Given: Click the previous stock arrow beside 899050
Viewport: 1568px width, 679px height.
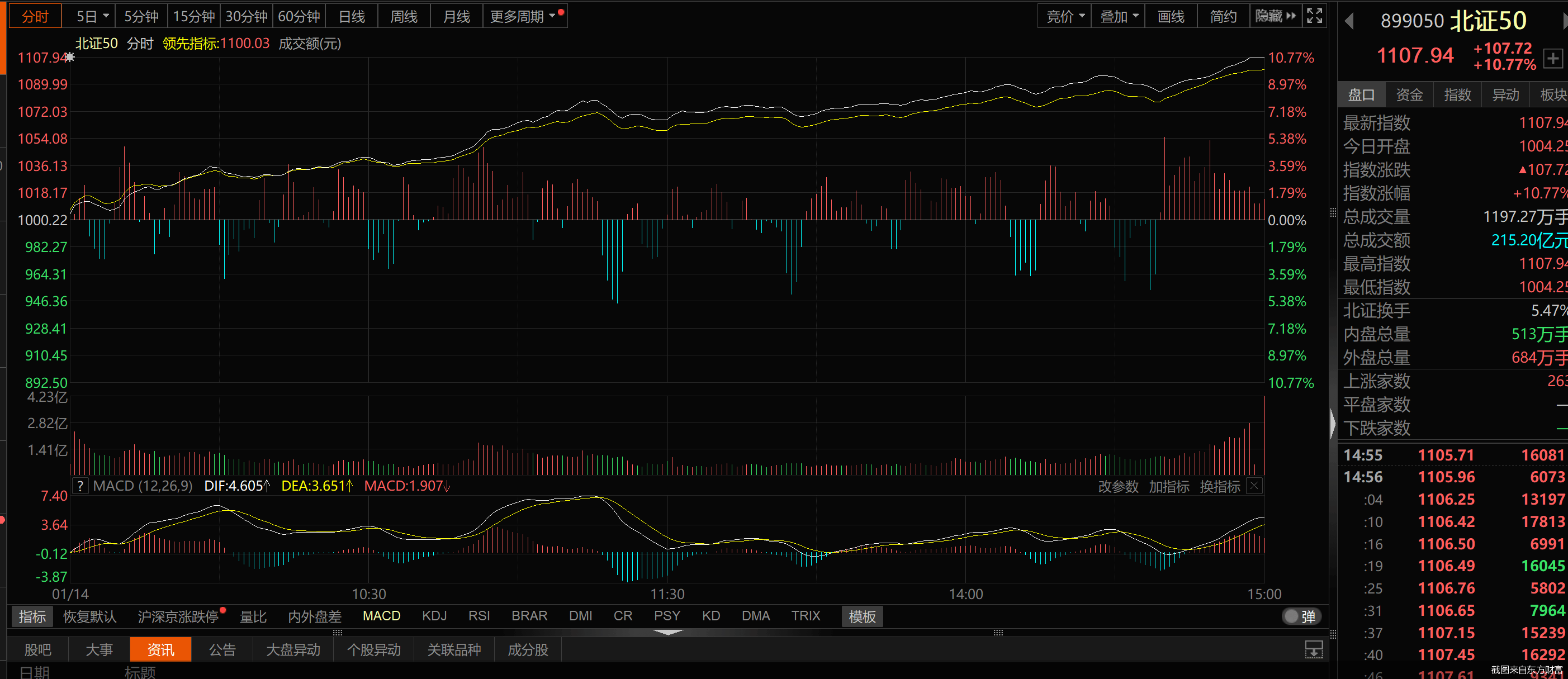Looking at the screenshot, I should coord(1349,21).
